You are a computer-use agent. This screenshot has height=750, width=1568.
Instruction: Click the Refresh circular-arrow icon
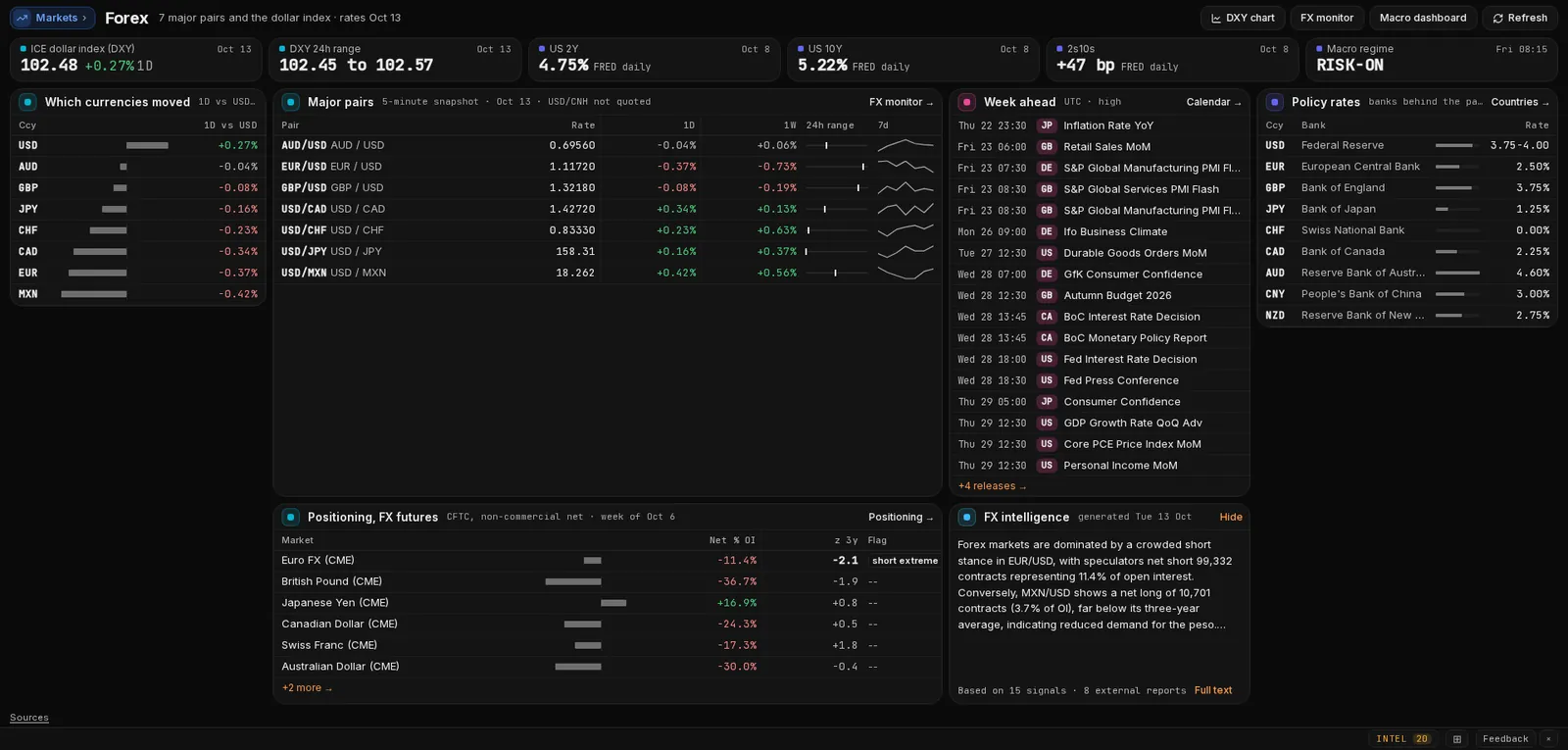pos(1497,18)
